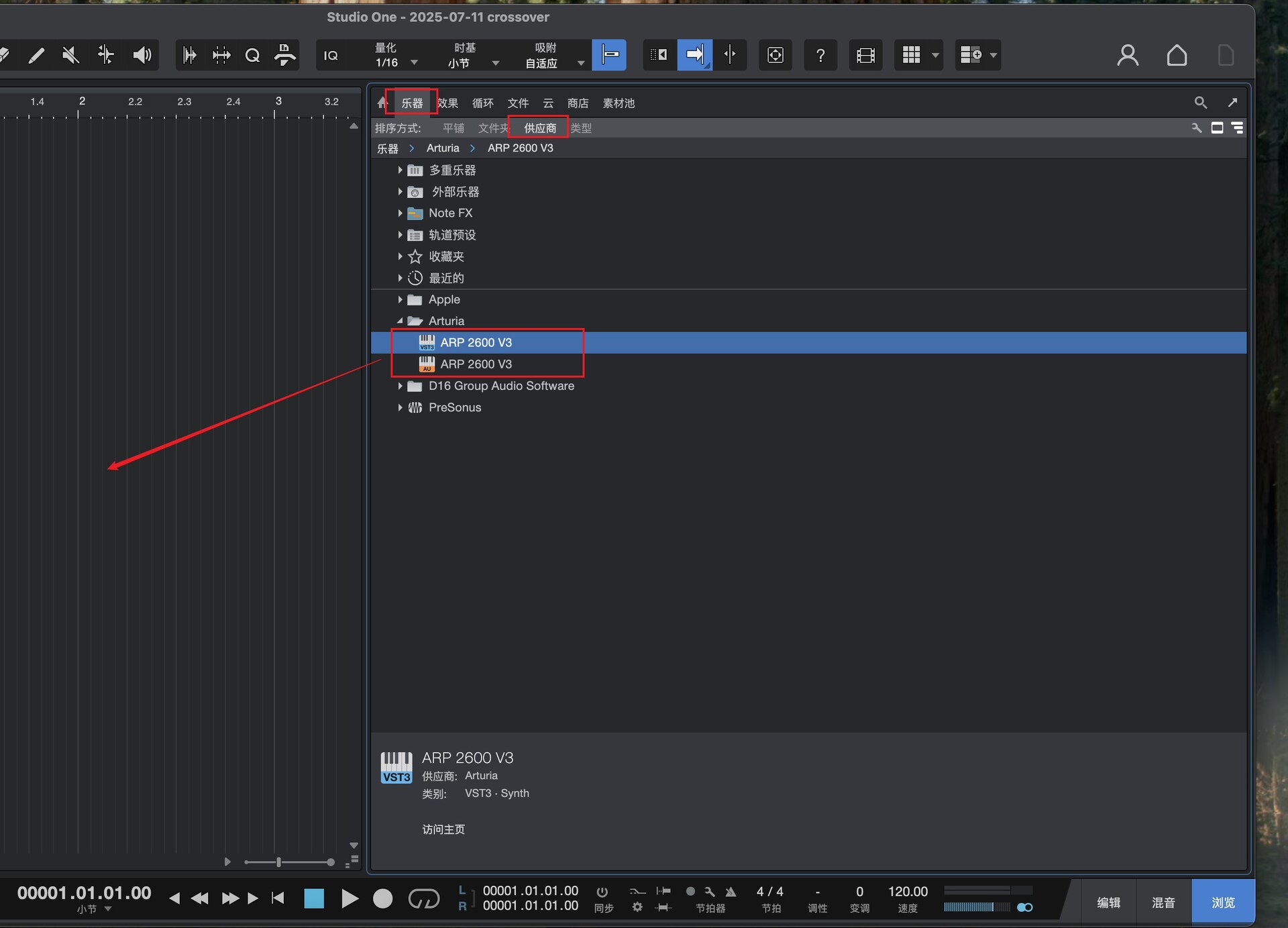Switch to the 循环 tab
Screen dimensions: 1288x928
(x=482, y=103)
